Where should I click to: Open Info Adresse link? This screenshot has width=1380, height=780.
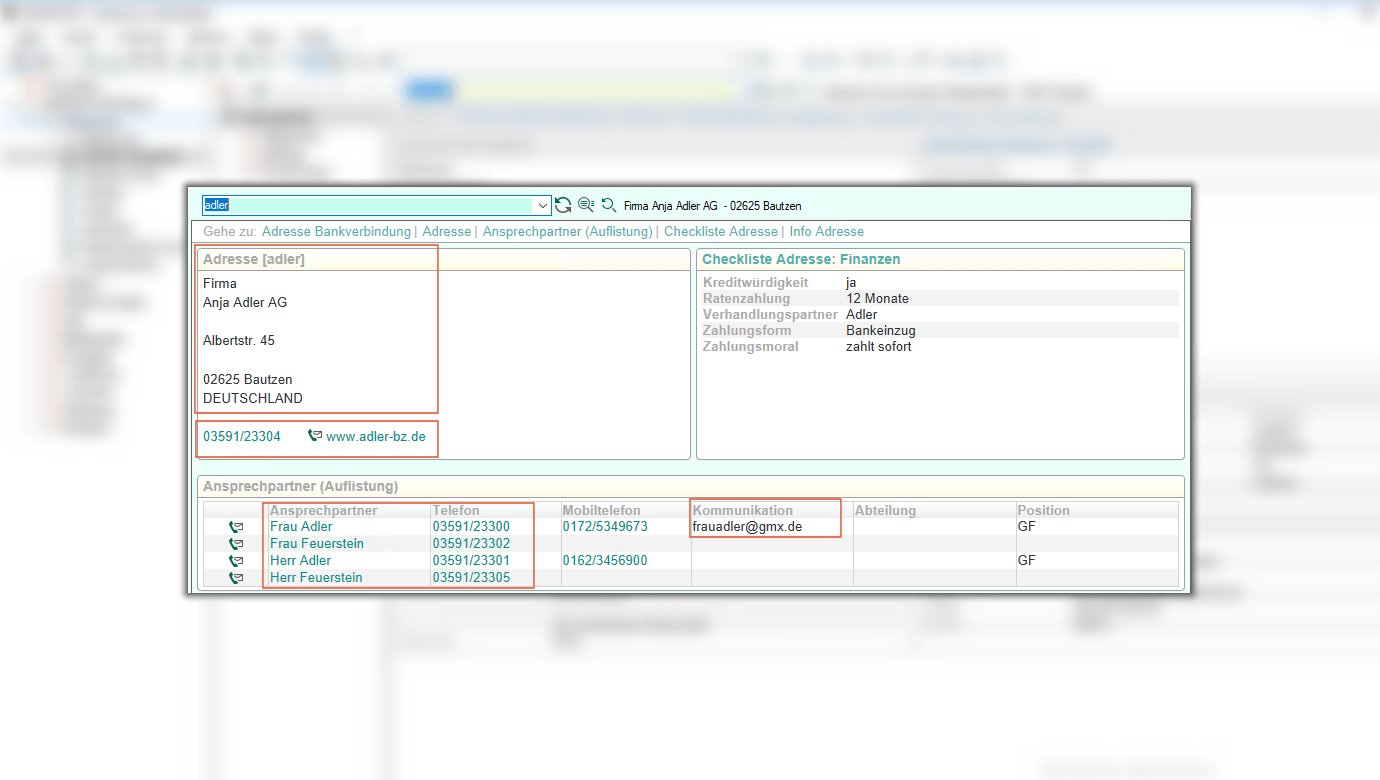point(826,231)
